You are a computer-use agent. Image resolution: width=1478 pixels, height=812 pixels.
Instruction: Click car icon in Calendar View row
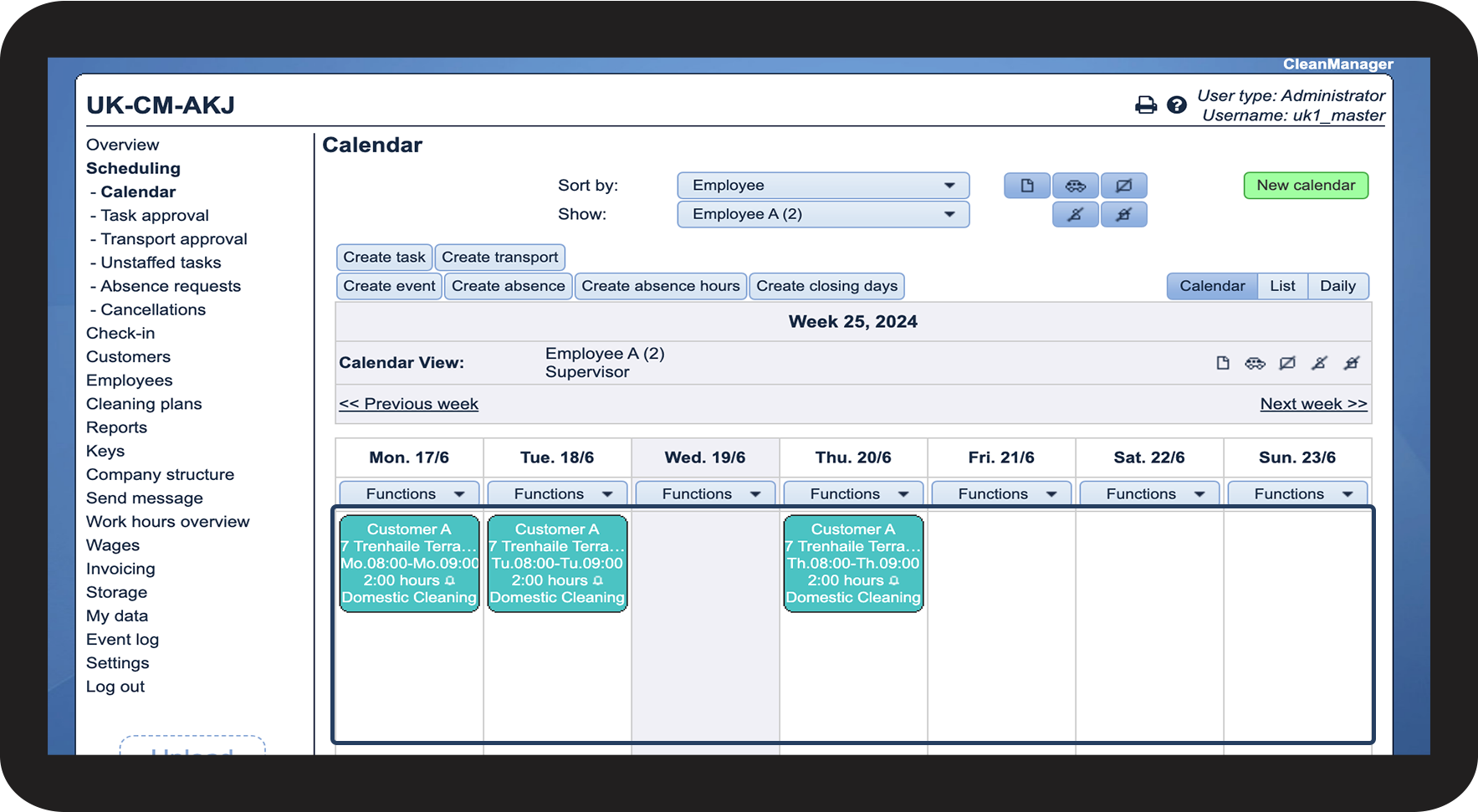(x=1255, y=363)
